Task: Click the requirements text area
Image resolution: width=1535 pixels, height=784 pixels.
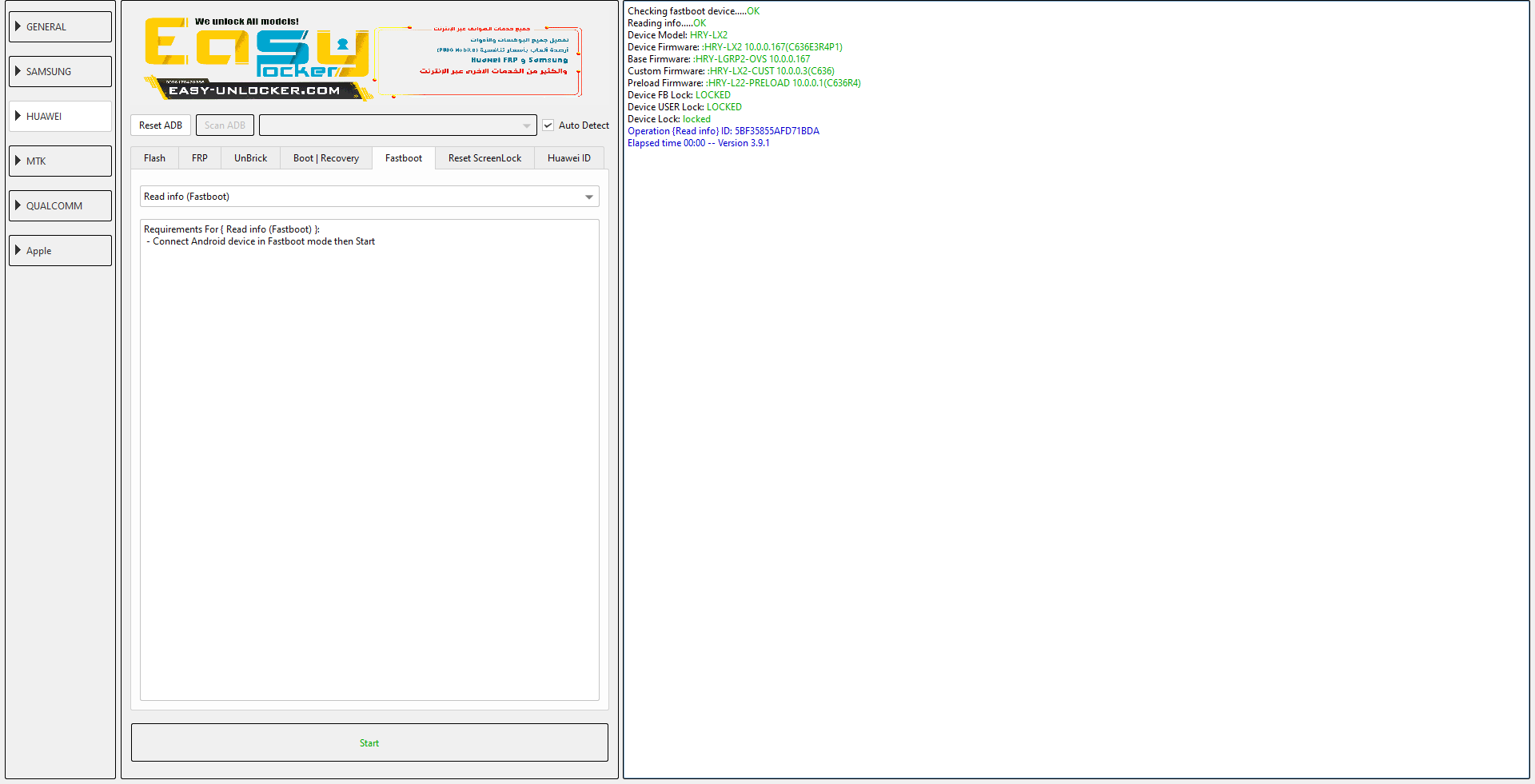Action: tap(369, 460)
